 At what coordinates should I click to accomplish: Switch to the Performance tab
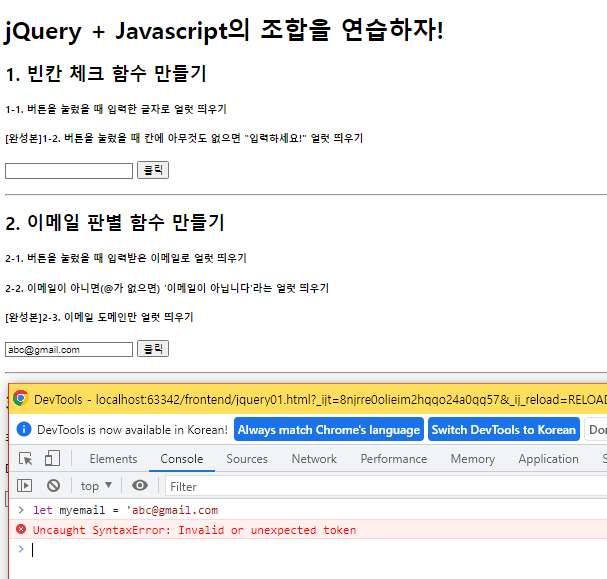click(x=394, y=459)
